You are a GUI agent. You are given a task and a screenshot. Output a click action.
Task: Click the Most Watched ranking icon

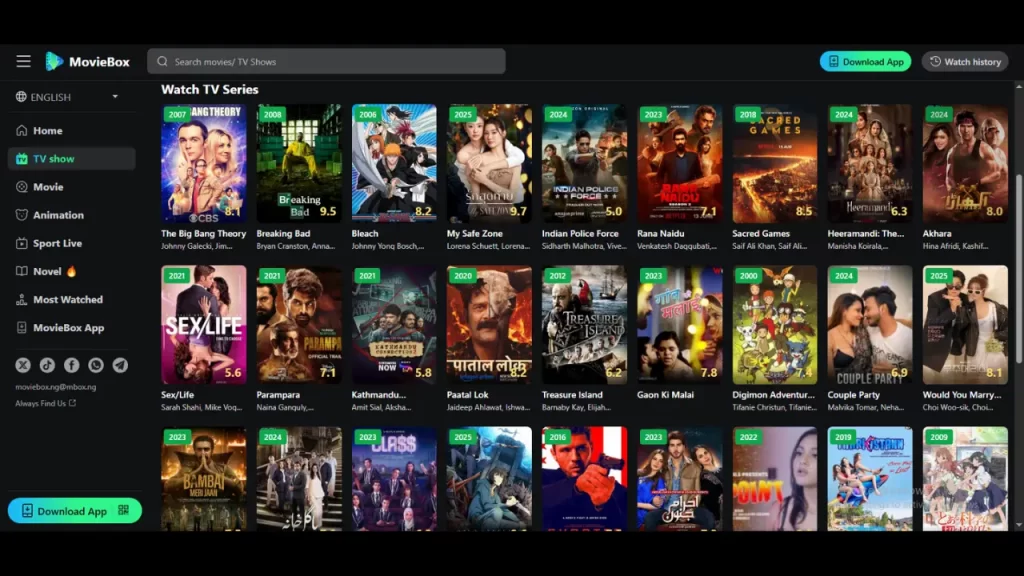coord(22,299)
